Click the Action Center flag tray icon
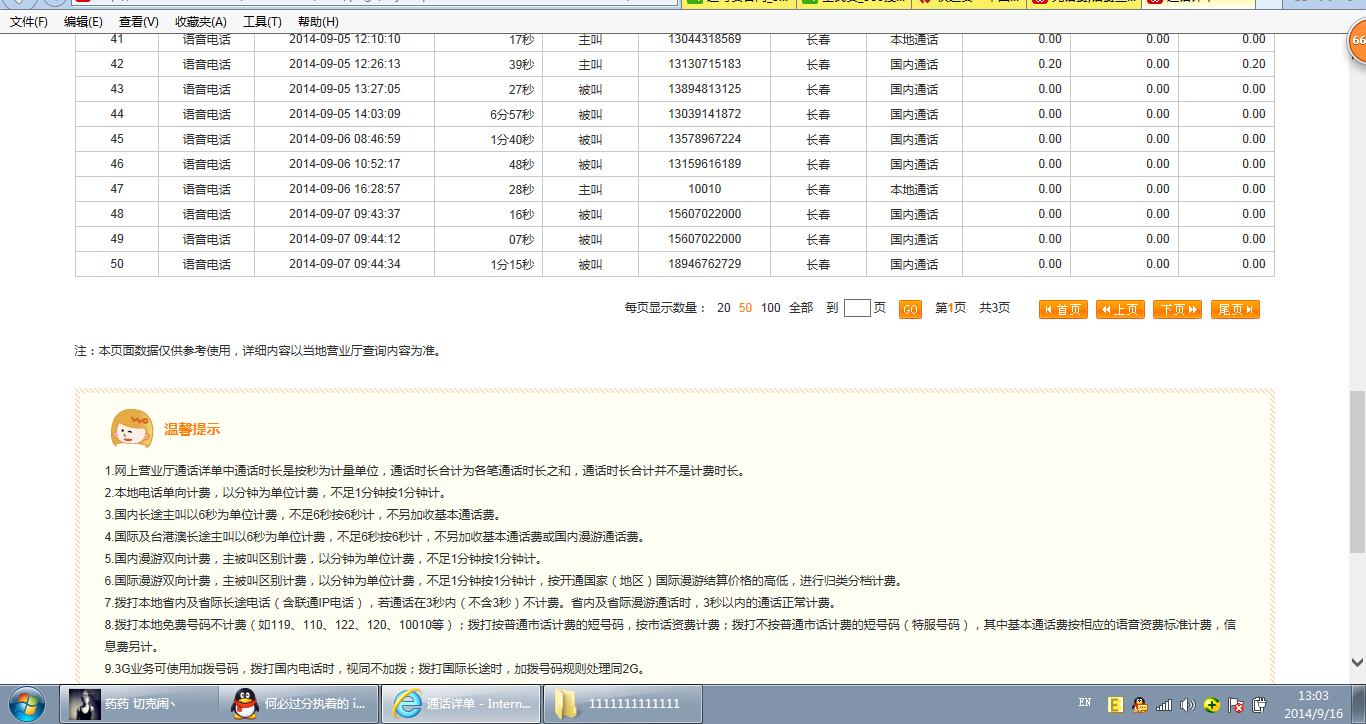 tap(1236, 704)
